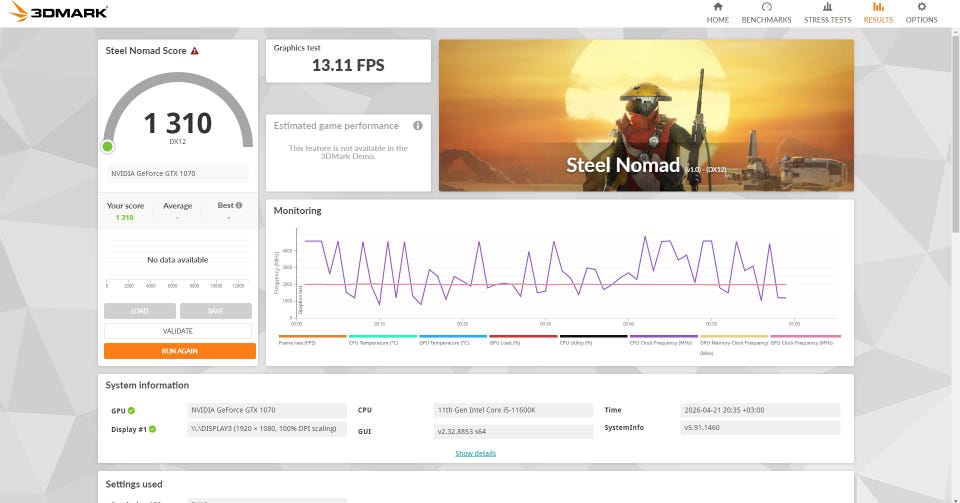Click info icon next to Estimated game performance
This screenshot has height=503, width=960.
coord(418,125)
